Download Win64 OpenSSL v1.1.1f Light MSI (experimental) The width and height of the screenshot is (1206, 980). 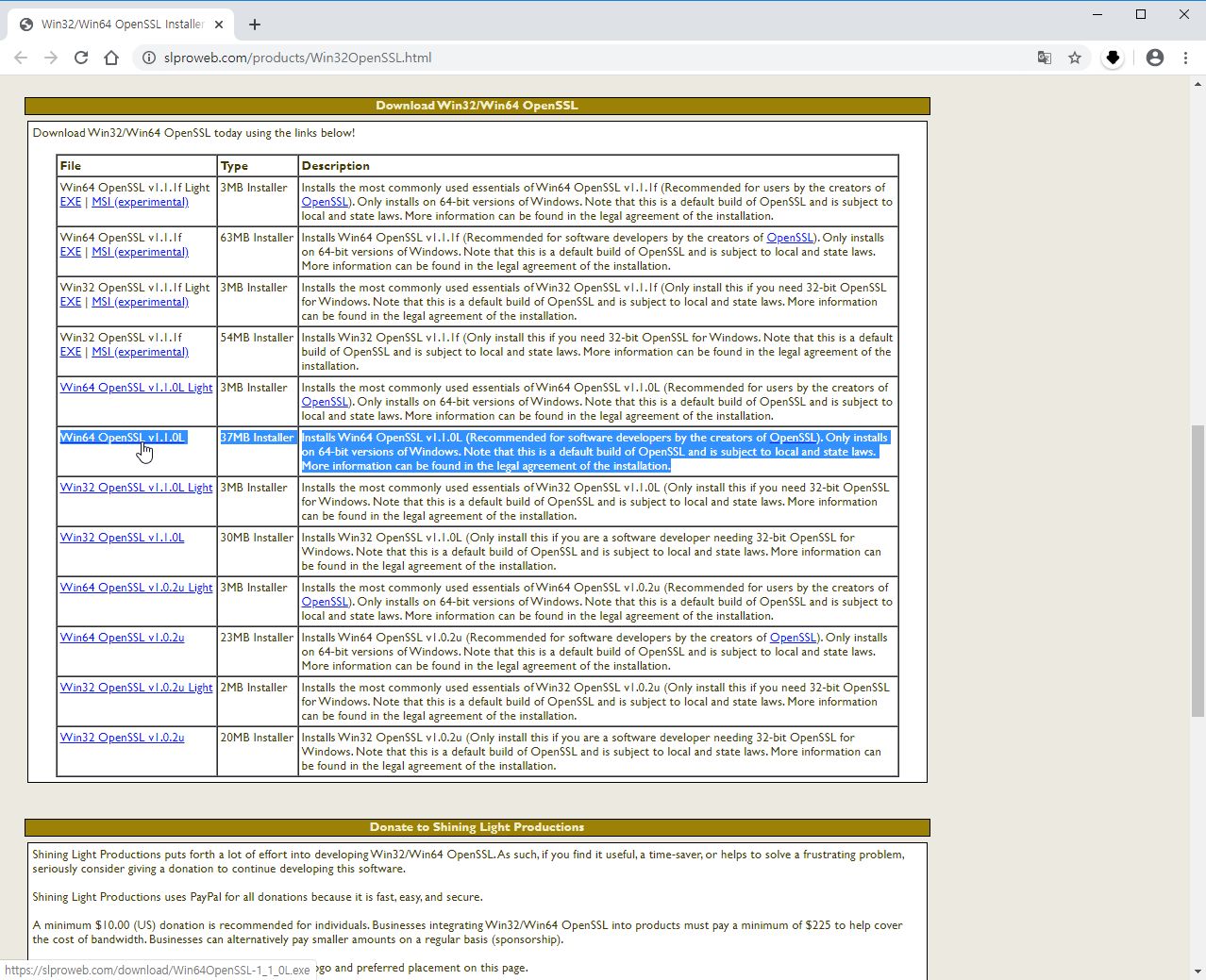[140, 202]
